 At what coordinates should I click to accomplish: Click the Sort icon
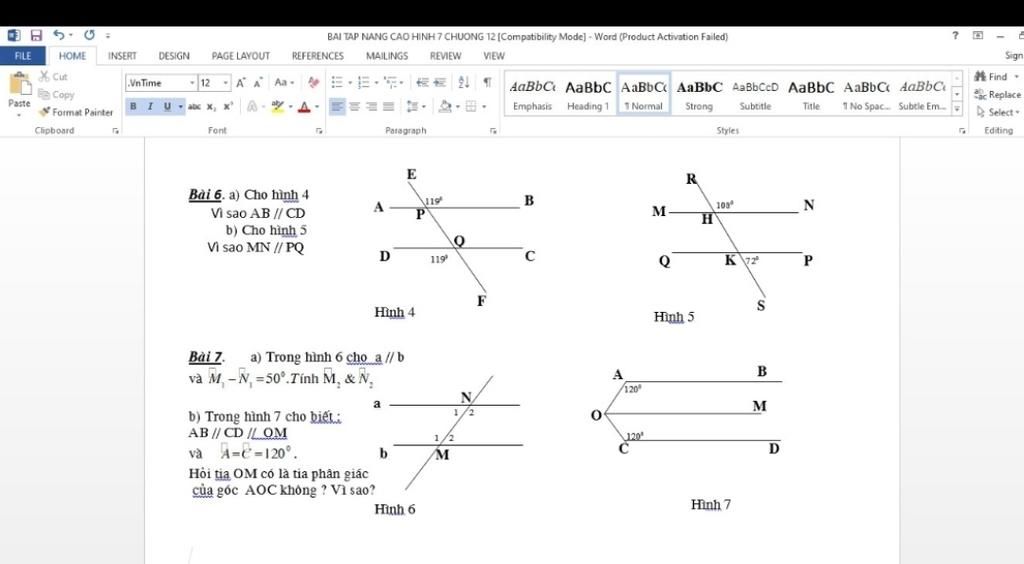[x=464, y=82]
